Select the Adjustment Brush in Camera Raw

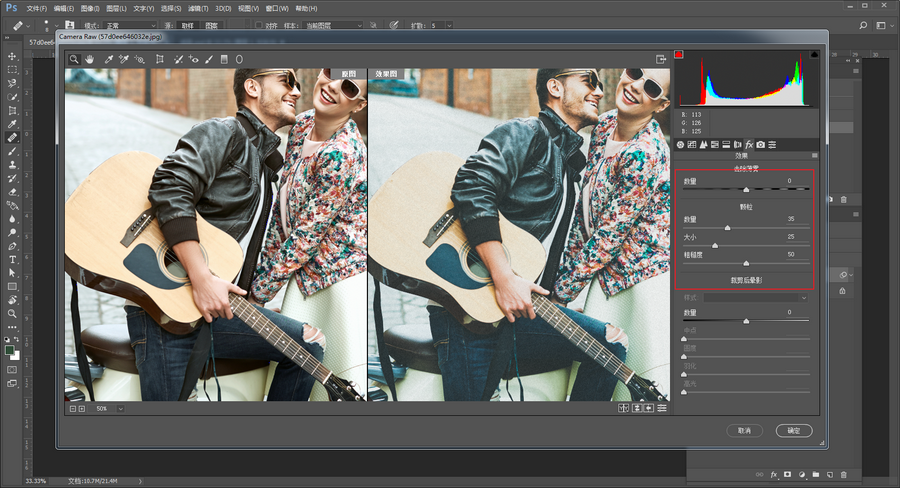coord(209,60)
